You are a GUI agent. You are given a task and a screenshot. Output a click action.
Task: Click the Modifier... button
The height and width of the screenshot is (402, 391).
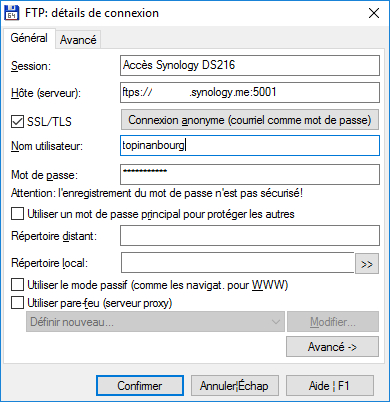[333, 322]
